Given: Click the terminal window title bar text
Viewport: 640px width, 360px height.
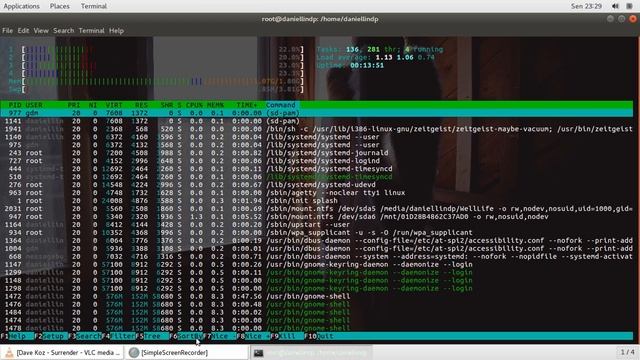Looking at the screenshot, I should click(320, 19).
